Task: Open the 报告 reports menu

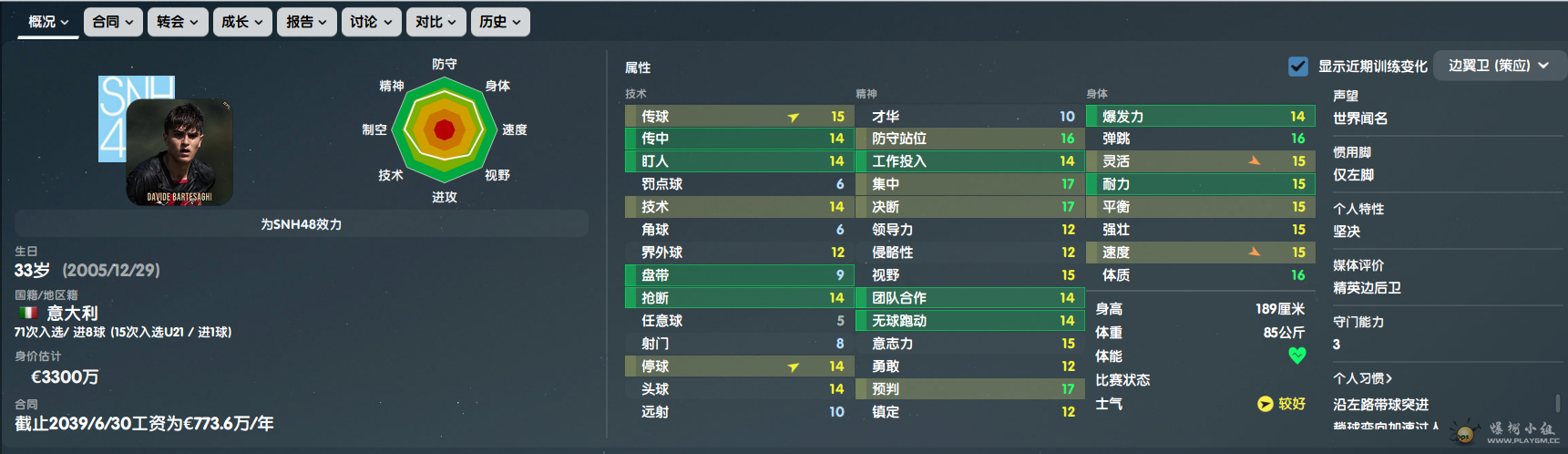Action: [x=307, y=22]
